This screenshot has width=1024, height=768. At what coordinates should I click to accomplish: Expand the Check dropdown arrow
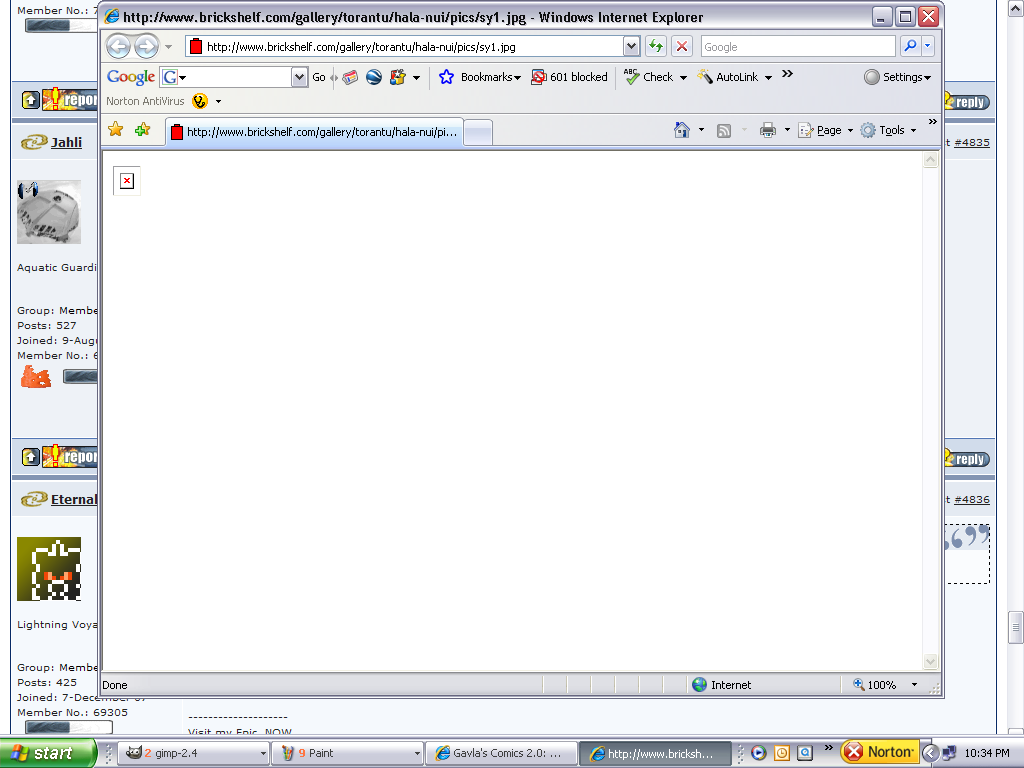tap(683, 78)
